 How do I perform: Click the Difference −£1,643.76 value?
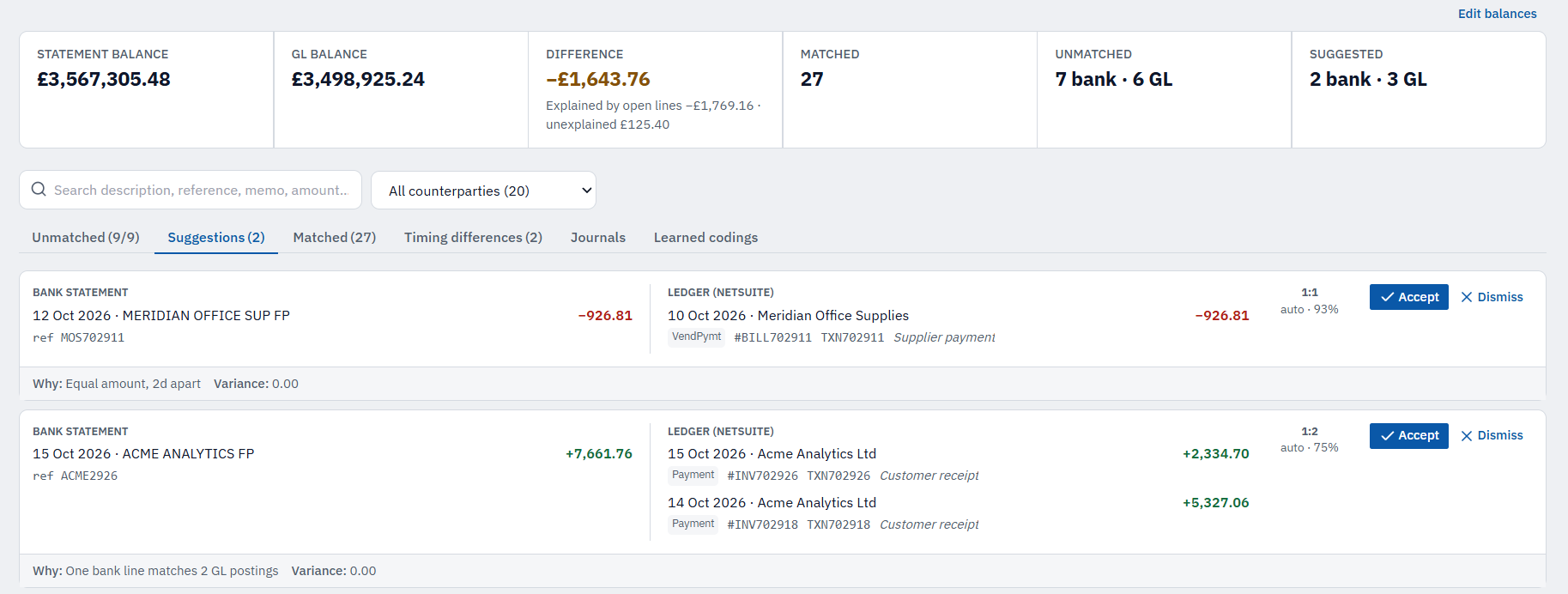click(x=598, y=80)
